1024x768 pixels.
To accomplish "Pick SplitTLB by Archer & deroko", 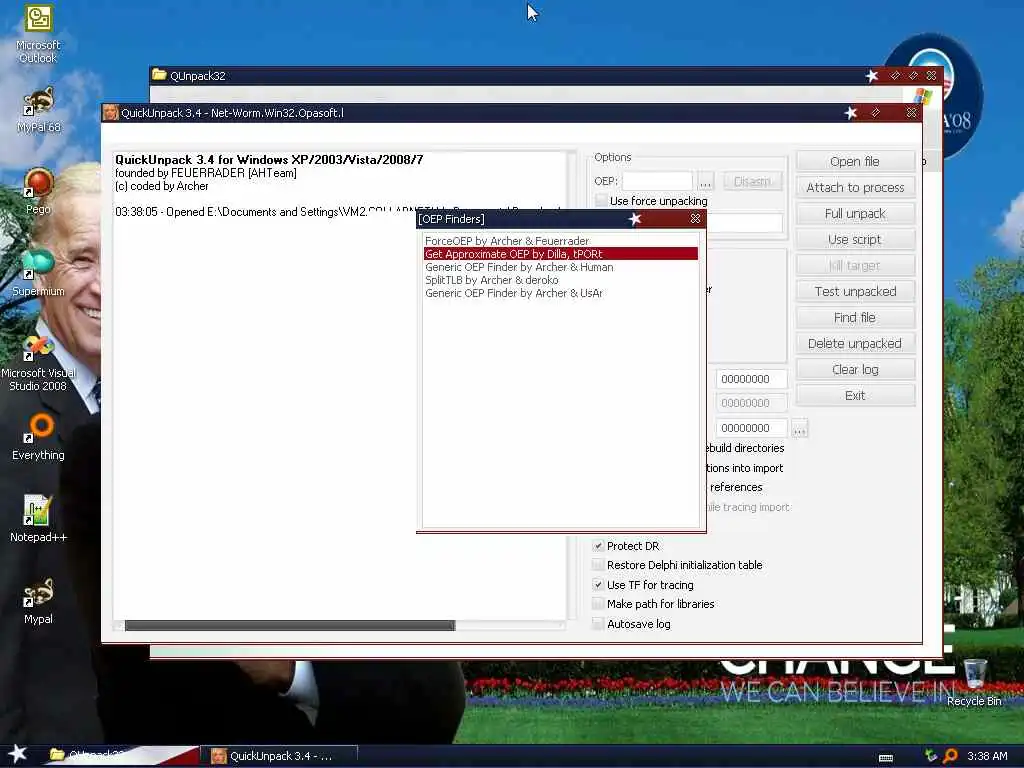I will [561, 280].
